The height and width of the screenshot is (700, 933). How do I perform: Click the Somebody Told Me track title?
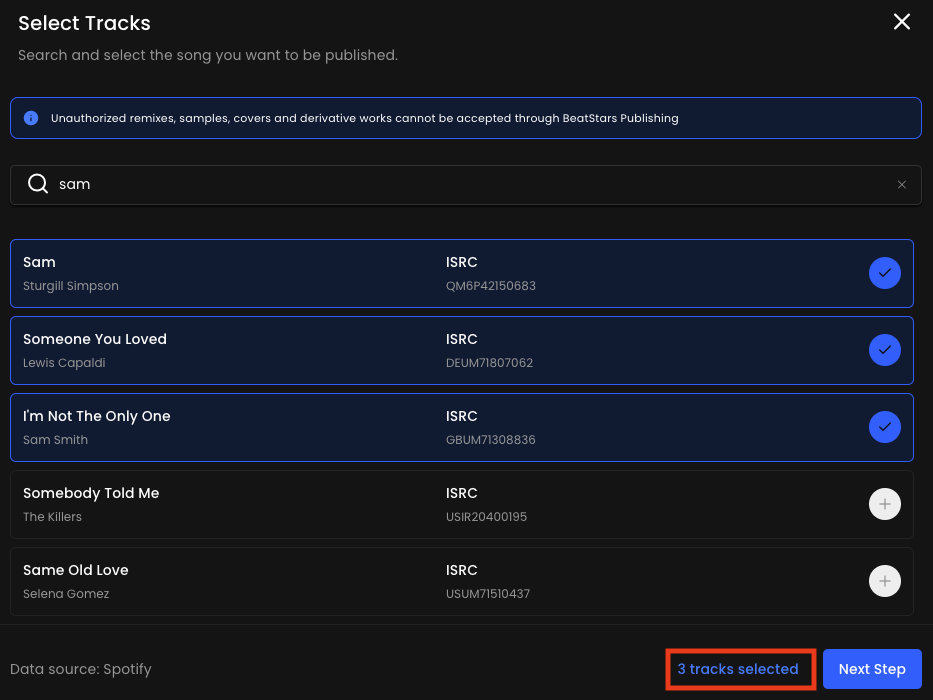[91, 493]
